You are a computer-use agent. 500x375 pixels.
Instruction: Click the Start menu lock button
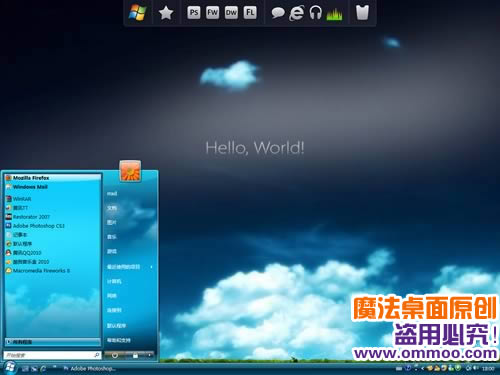(135, 355)
